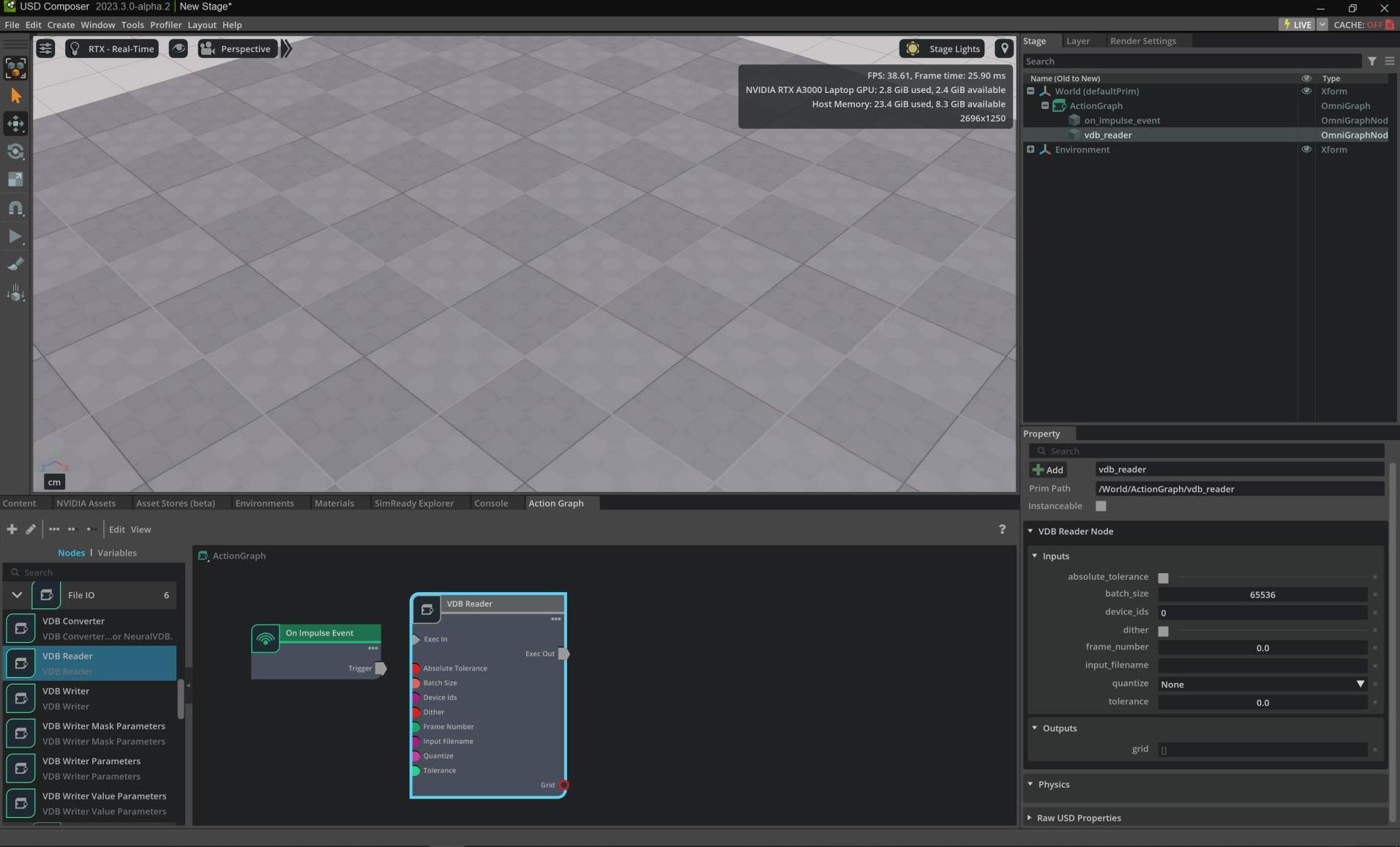Enable the Snap magnet tool
The height and width of the screenshot is (847, 1400).
tap(15, 209)
